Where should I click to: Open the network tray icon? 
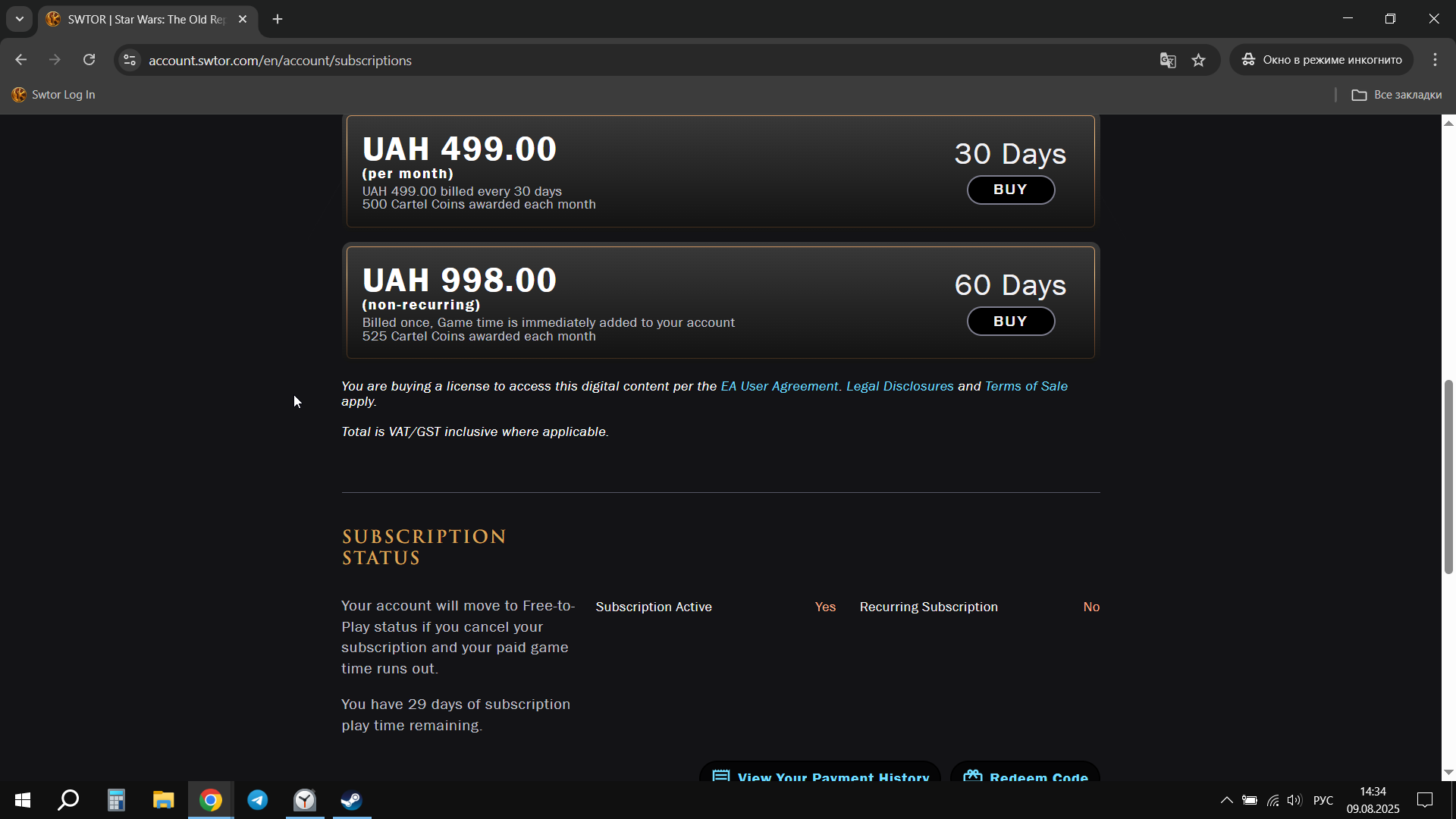(1273, 800)
